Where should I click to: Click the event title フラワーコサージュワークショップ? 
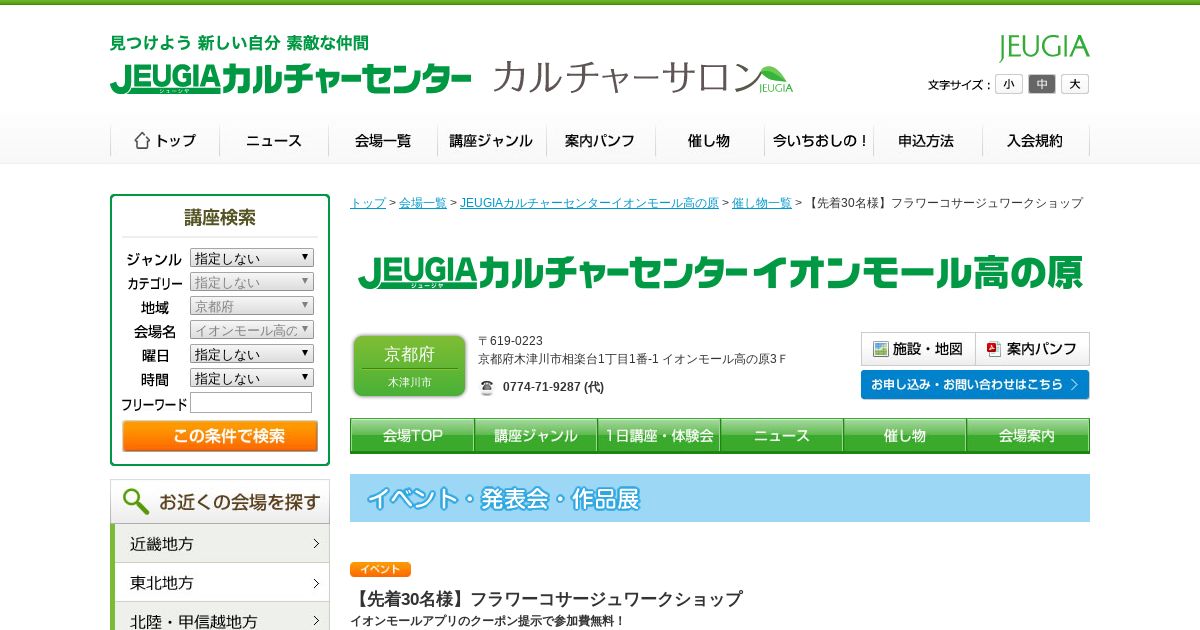point(546,599)
